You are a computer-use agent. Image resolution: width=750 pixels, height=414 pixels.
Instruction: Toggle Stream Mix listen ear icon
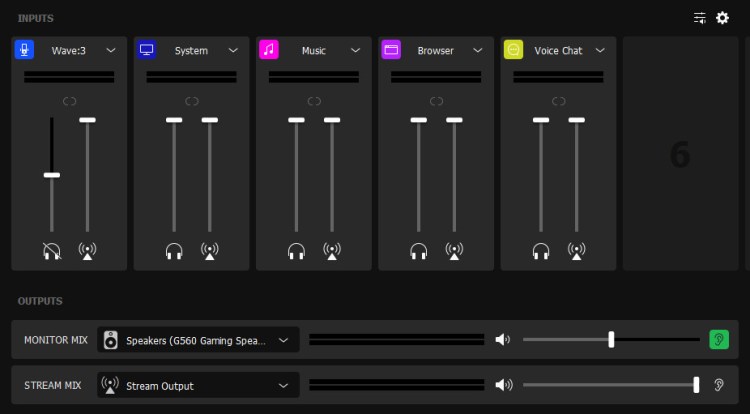719,385
